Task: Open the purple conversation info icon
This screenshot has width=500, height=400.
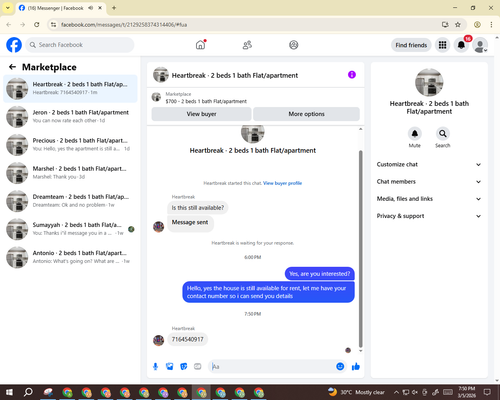Action: pyautogui.click(x=352, y=75)
